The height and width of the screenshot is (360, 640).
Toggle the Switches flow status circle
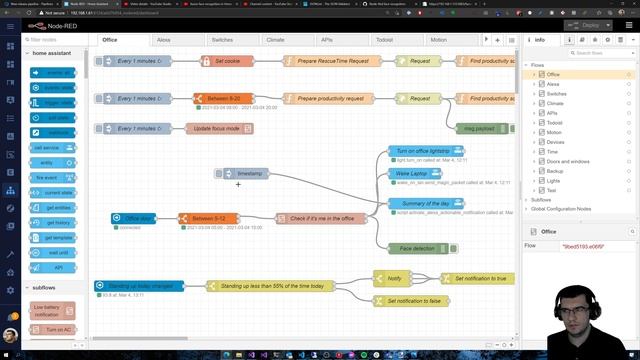[629, 94]
